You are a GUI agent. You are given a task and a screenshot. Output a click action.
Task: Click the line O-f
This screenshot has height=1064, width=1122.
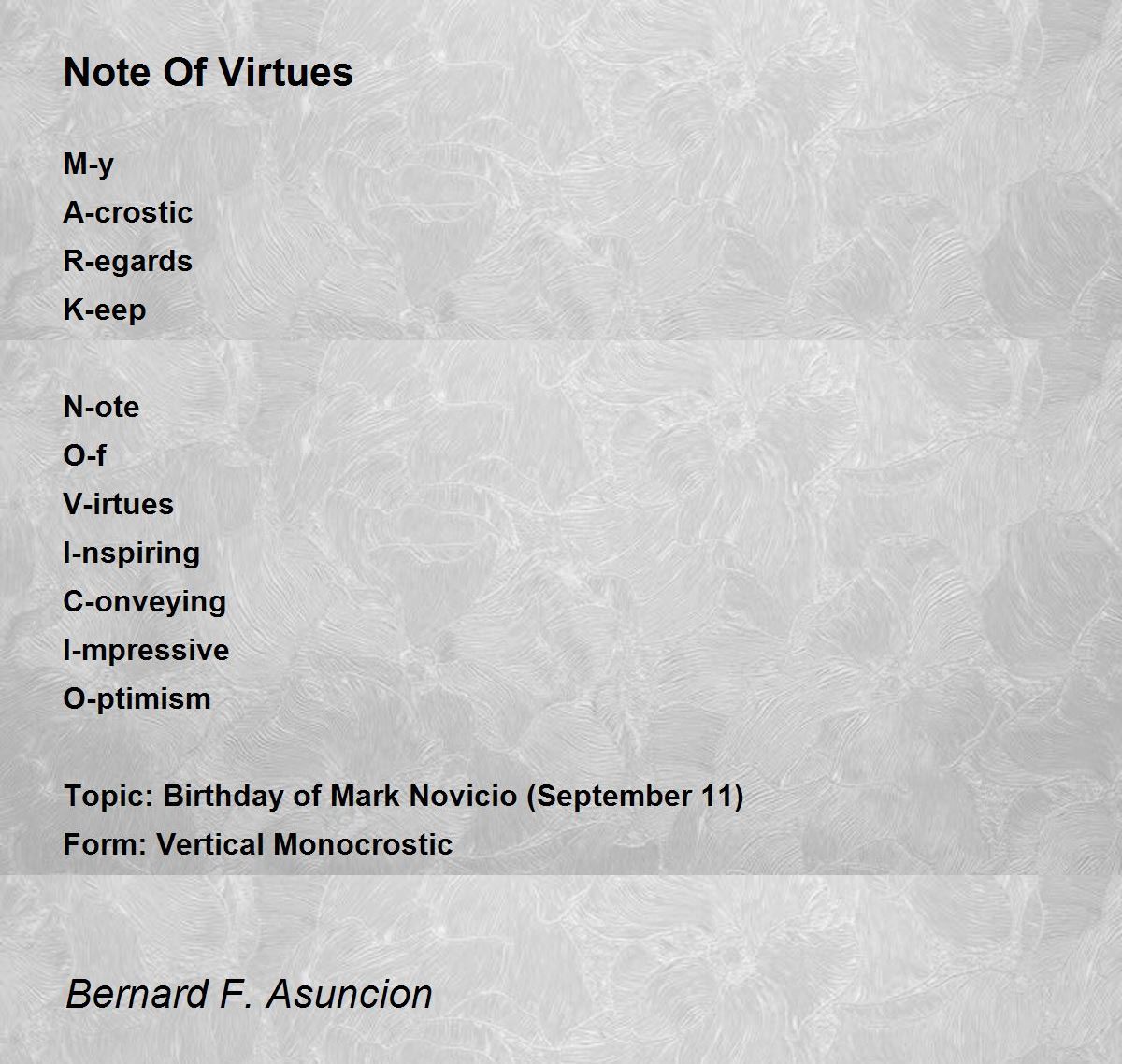pyautogui.click(x=84, y=455)
